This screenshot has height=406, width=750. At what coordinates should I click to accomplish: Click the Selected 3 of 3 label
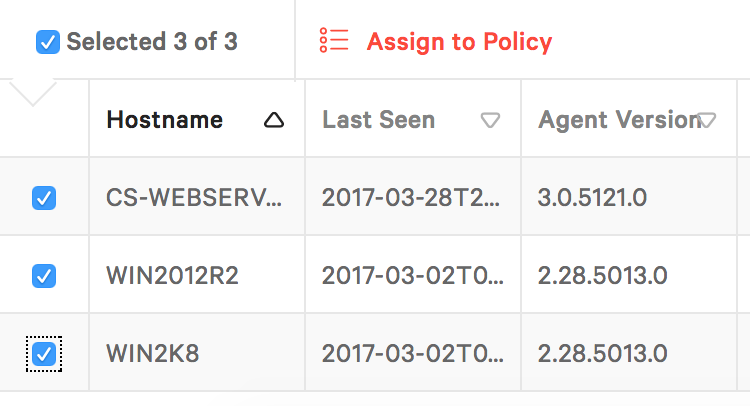click(152, 42)
